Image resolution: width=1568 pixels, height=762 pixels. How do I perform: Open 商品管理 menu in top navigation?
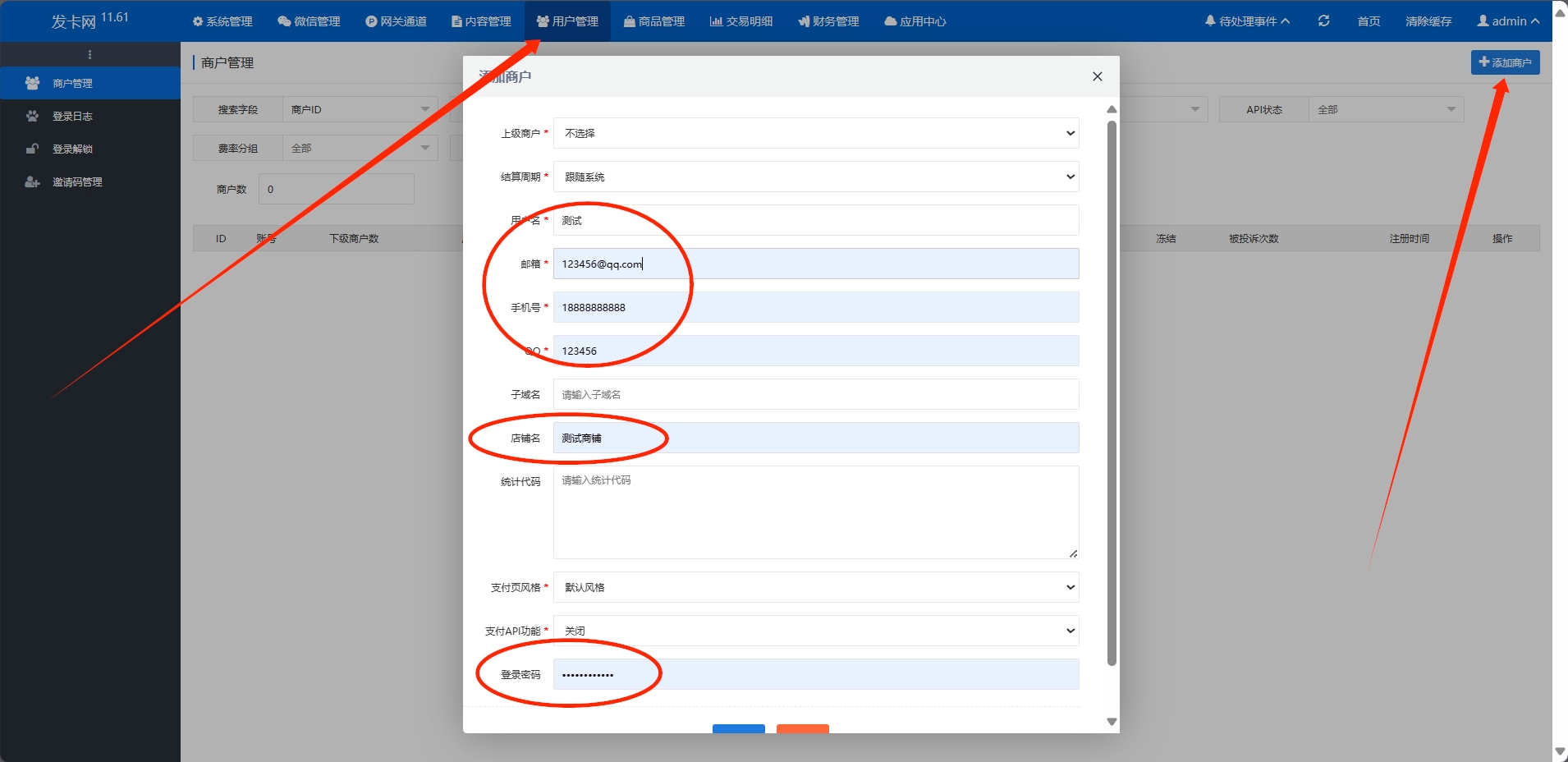point(654,21)
